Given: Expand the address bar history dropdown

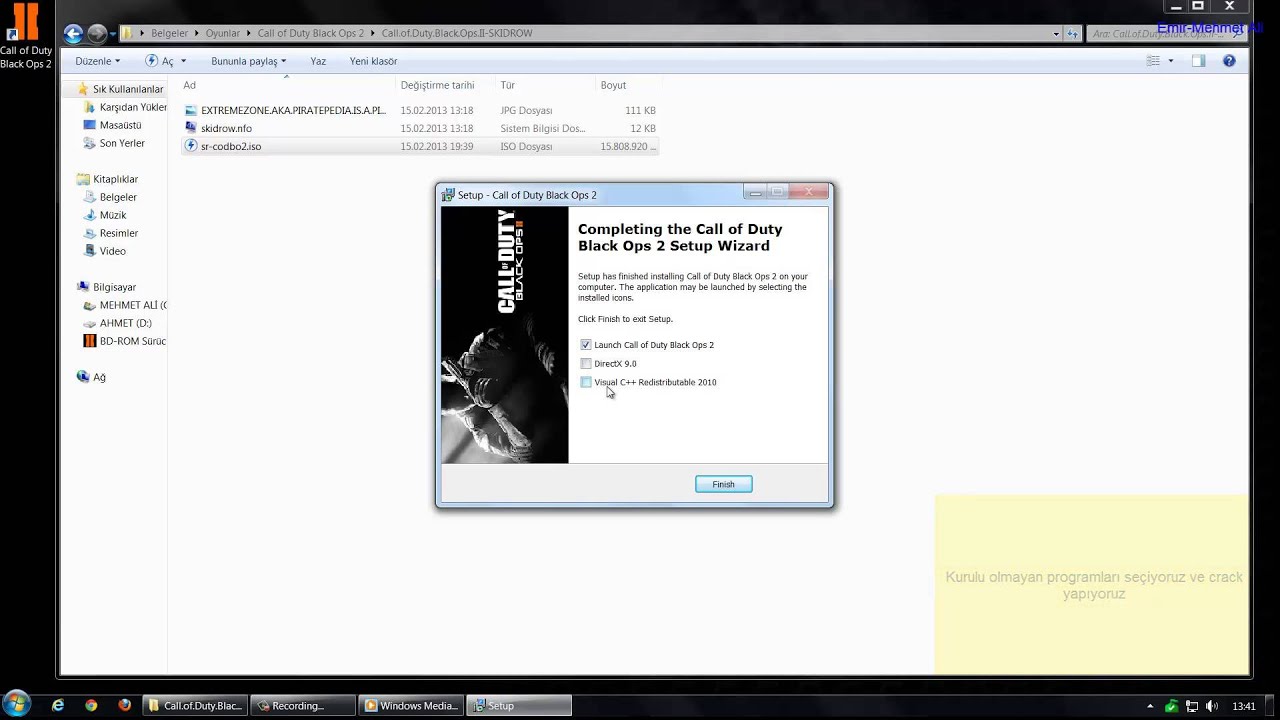Looking at the screenshot, I should coord(1056,34).
